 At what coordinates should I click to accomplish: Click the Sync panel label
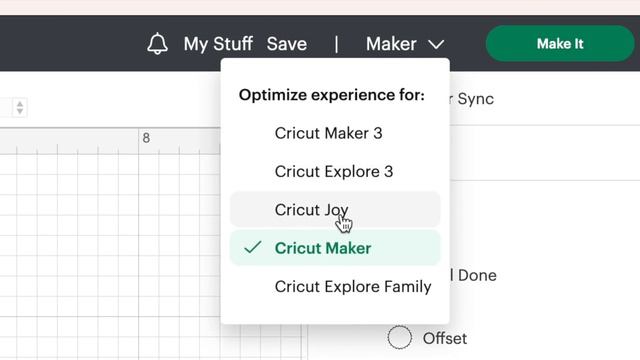pos(475,99)
